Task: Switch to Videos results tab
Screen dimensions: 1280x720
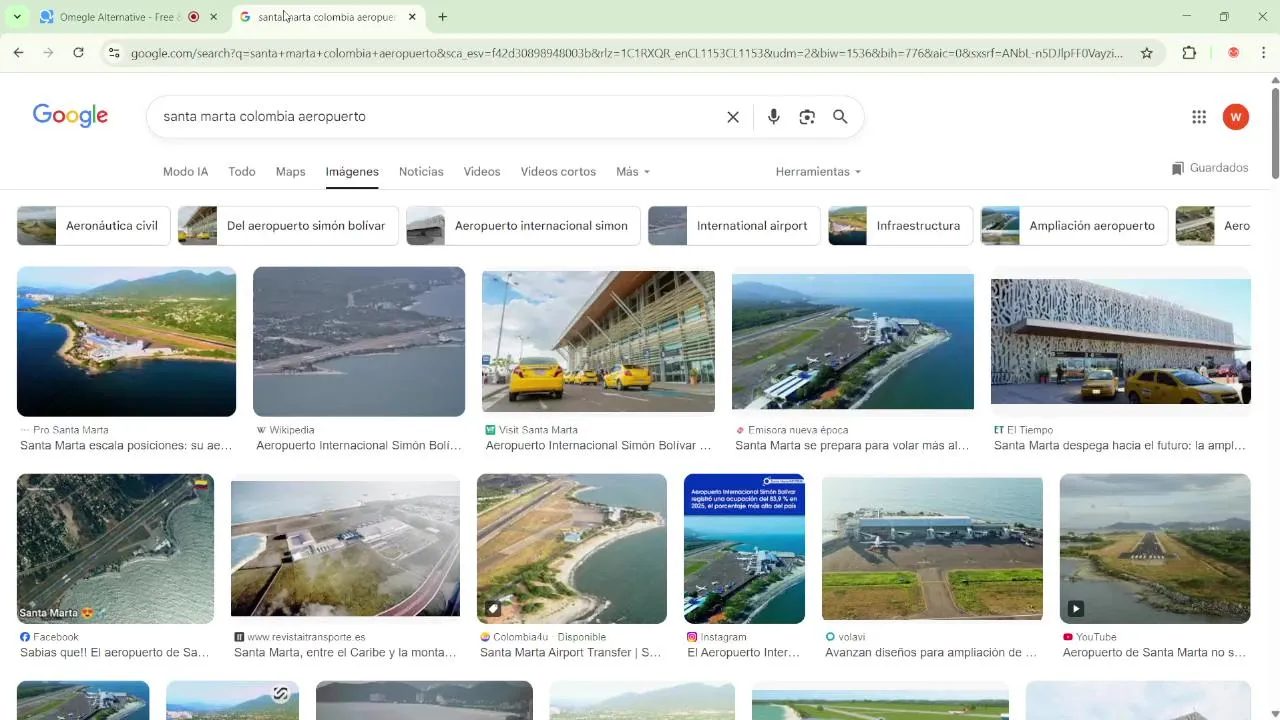Action: click(x=481, y=172)
